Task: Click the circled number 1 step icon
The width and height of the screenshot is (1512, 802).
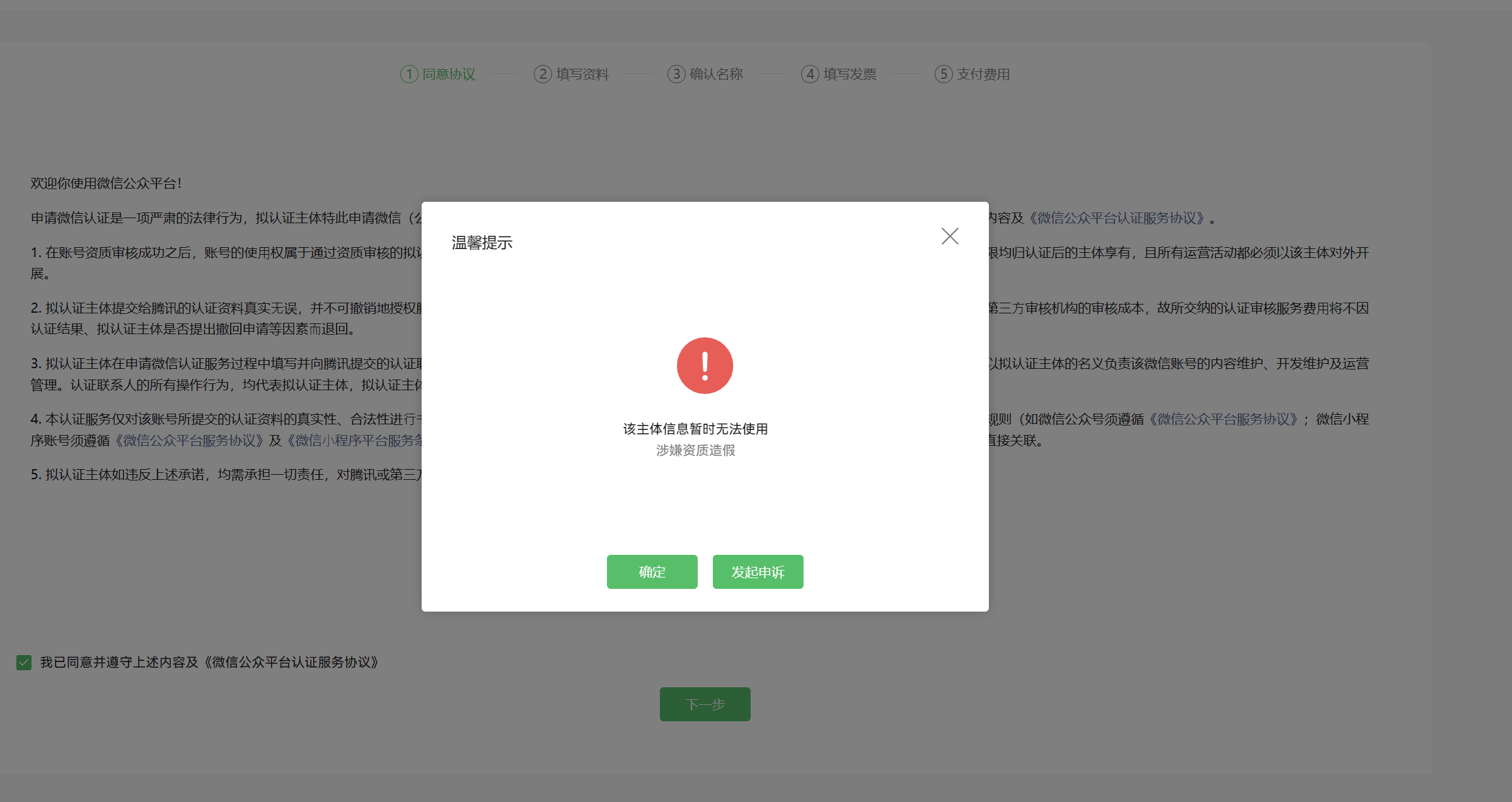Action: (409, 74)
